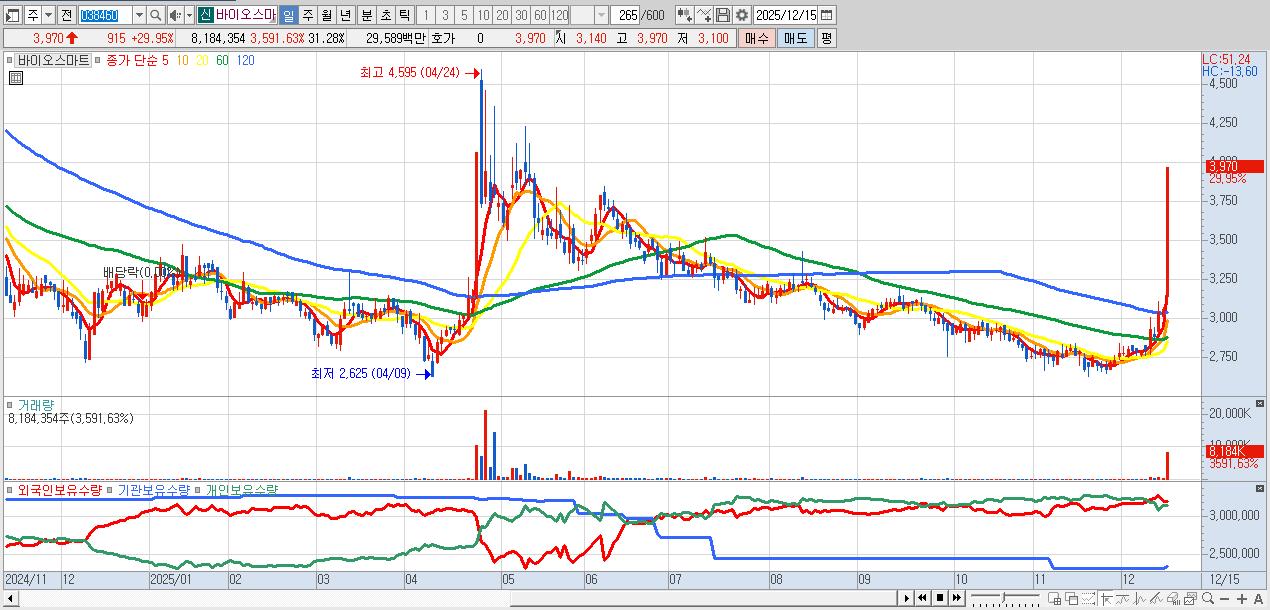The width and height of the screenshot is (1270, 610).
Task: Open the calendar date picker icon
Action: (x=826, y=15)
